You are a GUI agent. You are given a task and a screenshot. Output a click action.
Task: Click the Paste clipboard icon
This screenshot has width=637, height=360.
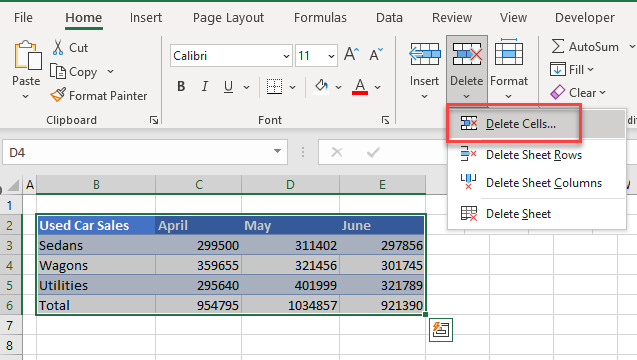[27, 56]
